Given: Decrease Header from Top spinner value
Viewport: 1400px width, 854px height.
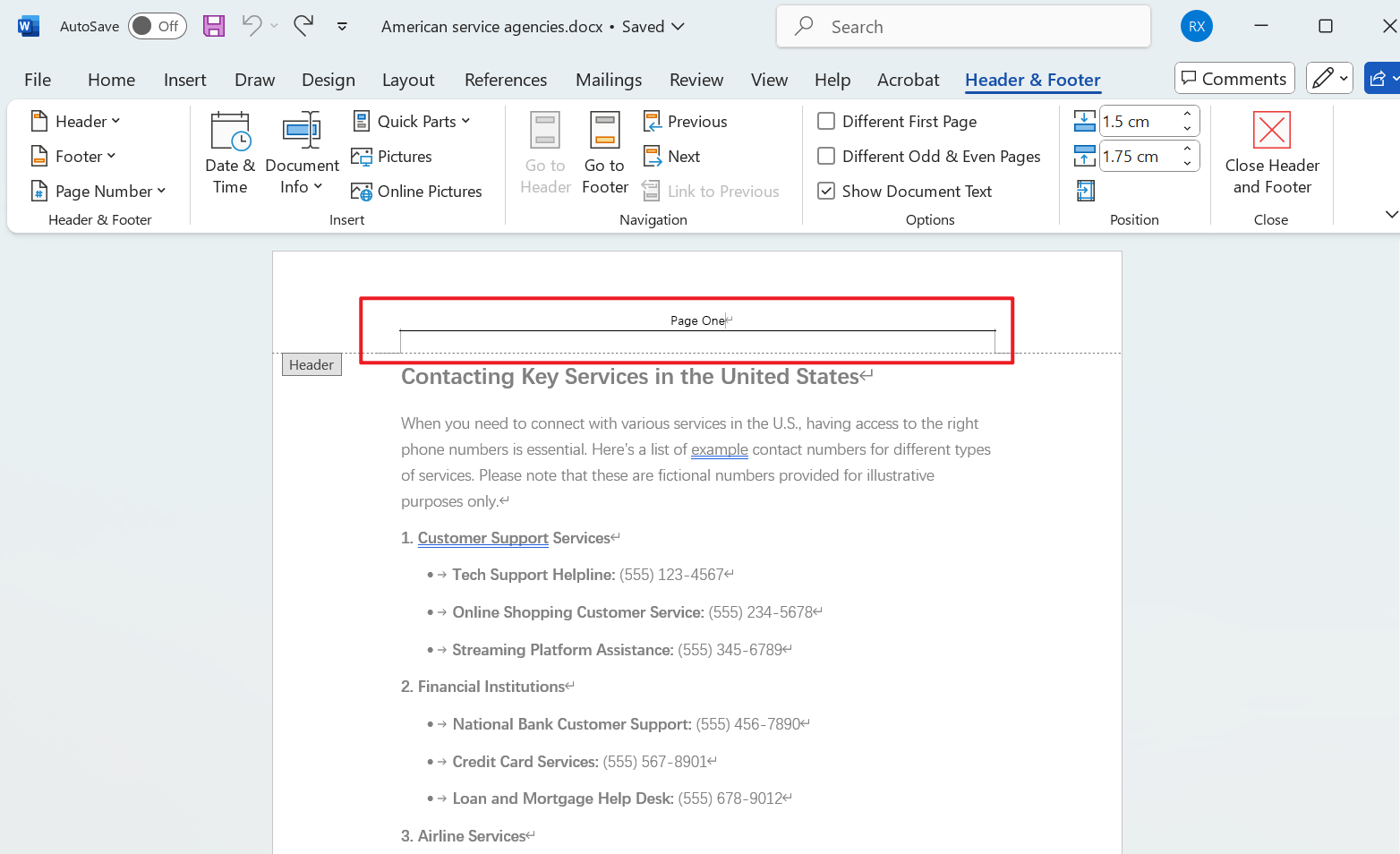Looking at the screenshot, I should 1188,128.
